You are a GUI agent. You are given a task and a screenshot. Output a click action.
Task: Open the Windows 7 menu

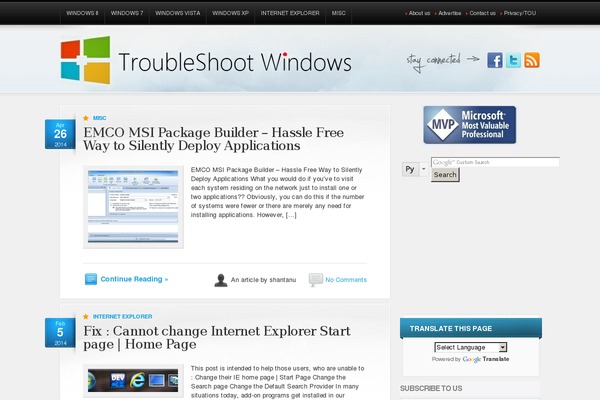click(127, 13)
